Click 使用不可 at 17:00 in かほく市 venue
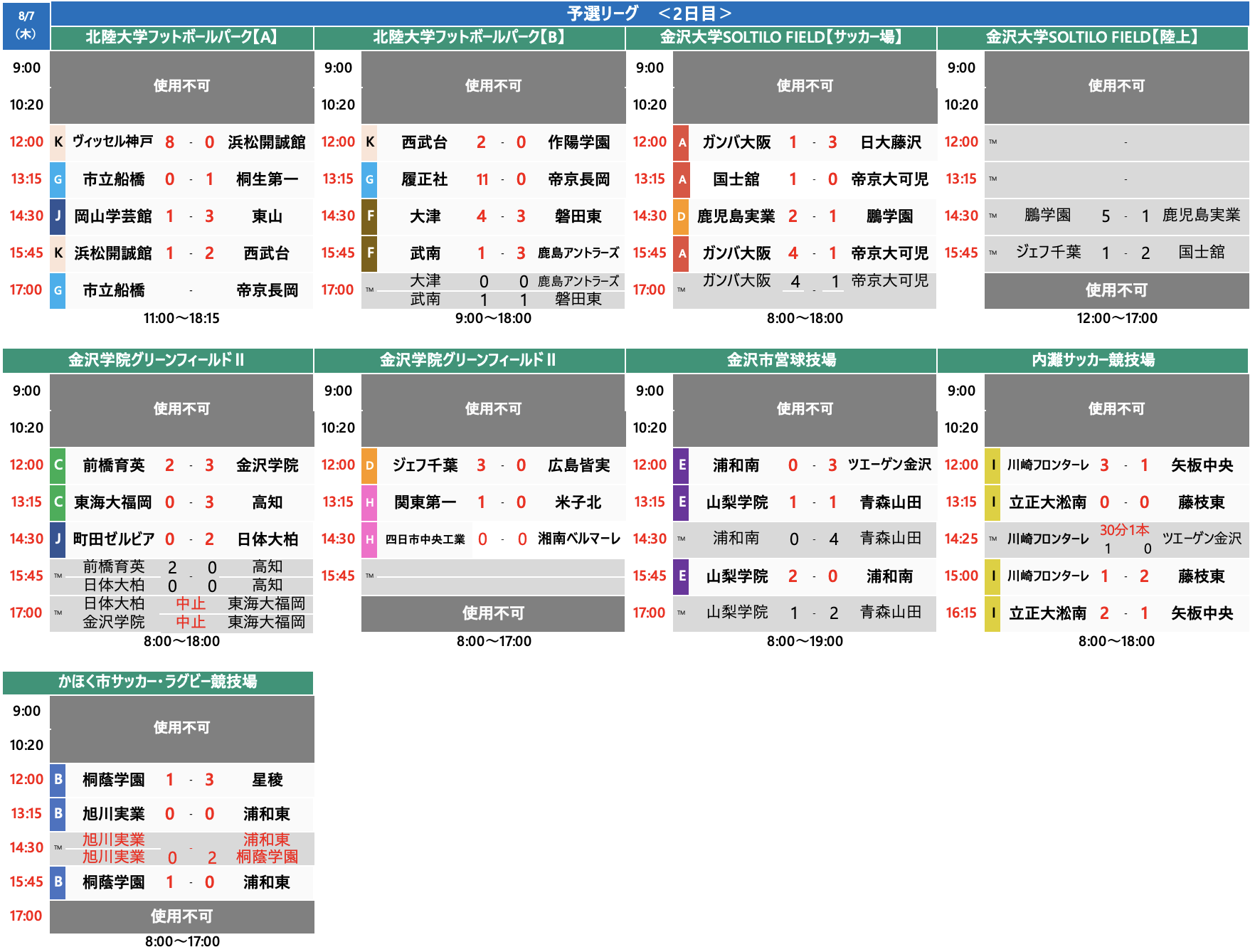The width and height of the screenshot is (1255, 952). (181, 916)
